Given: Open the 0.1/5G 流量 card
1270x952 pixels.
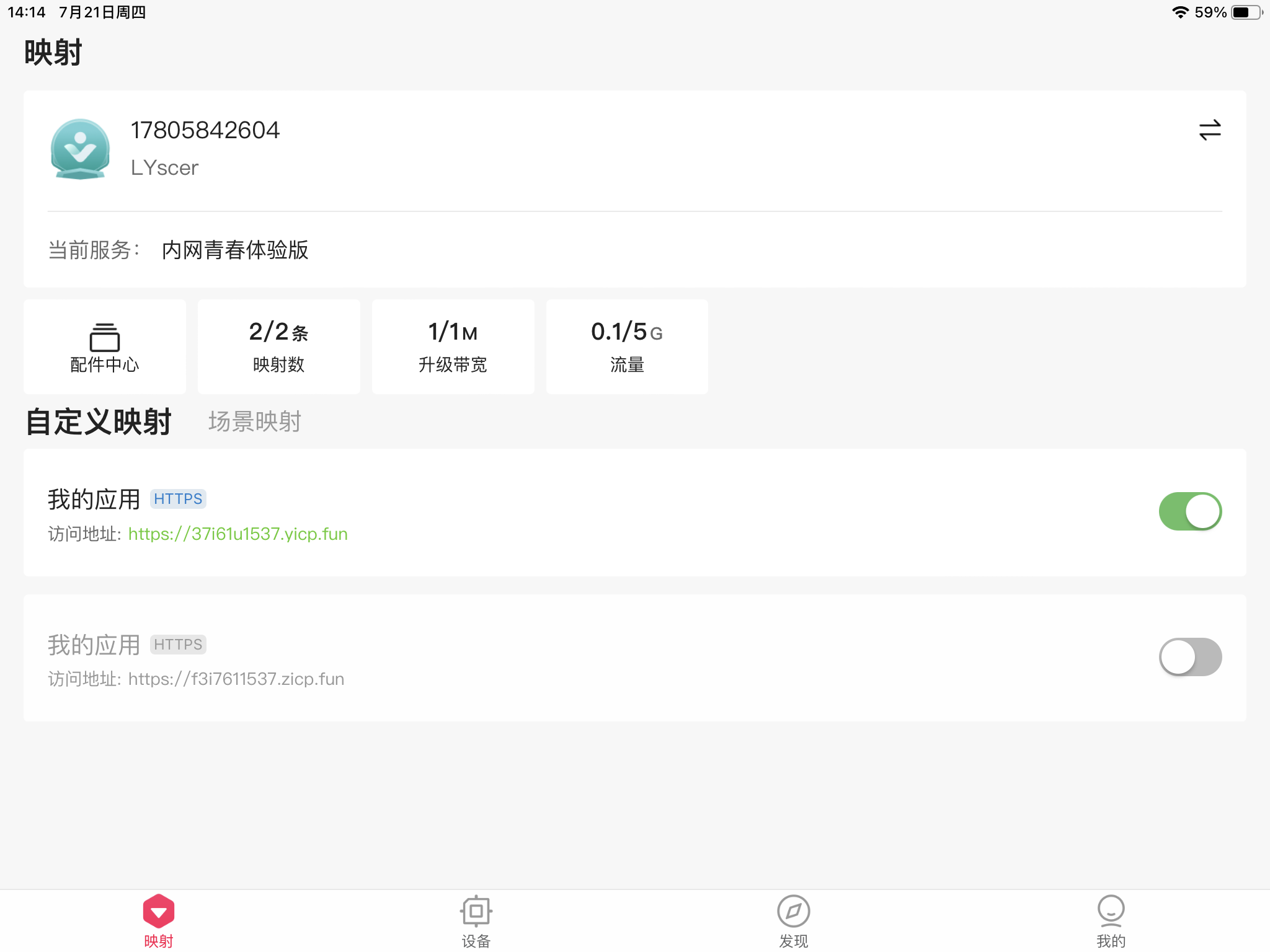Looking at the screenshot, I should pyautogui.click(x=627, y=347).
